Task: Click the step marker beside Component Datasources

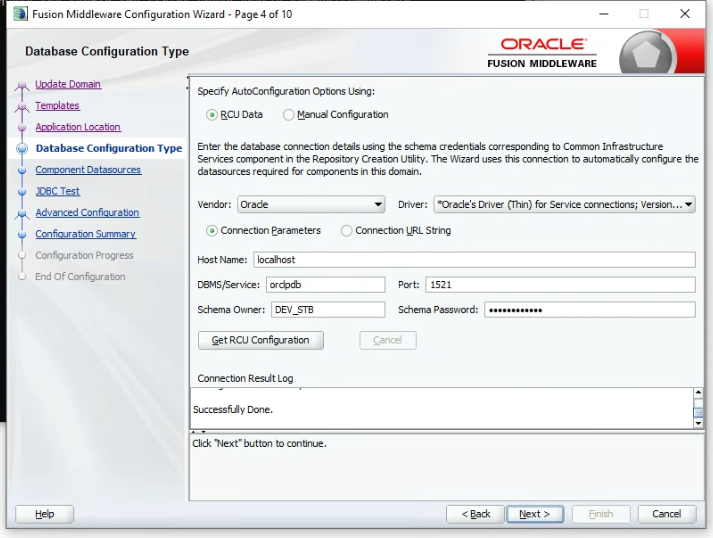Action: point(21,170)
